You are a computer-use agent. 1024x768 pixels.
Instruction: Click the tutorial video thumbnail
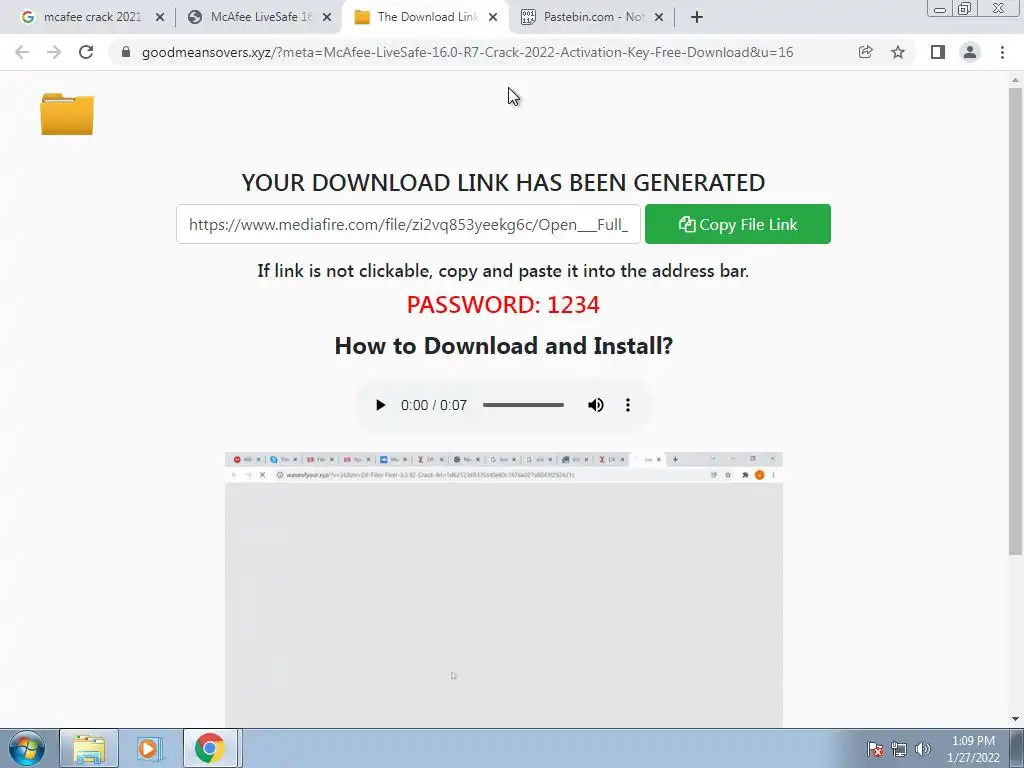tap(504, 589)
